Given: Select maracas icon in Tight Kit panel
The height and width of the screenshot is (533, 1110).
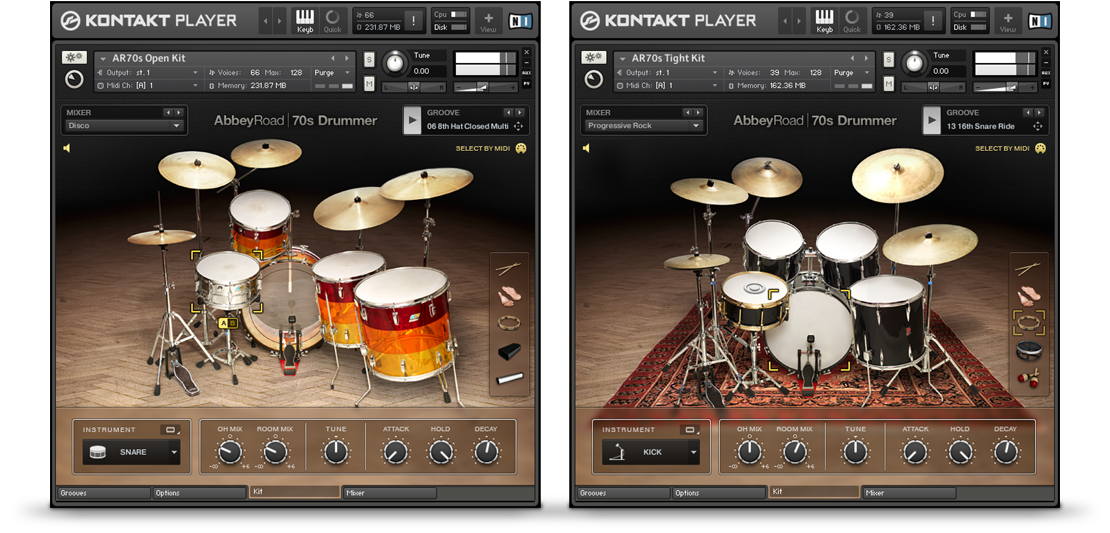Looking at the screenshot, I should (x=1028, y=377).
